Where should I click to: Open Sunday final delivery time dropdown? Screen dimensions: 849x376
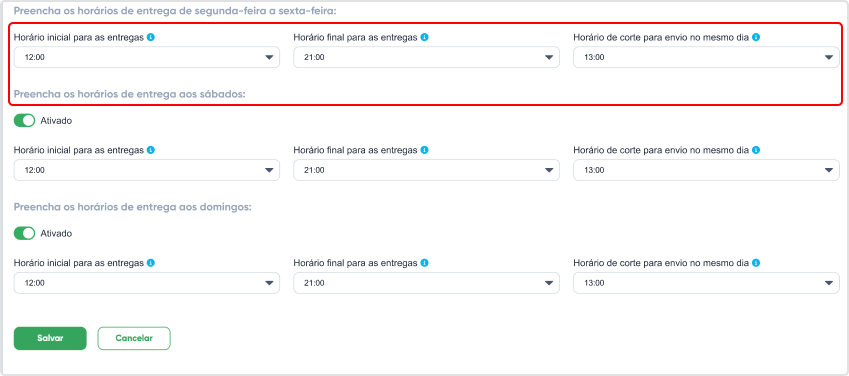point(427,283)
